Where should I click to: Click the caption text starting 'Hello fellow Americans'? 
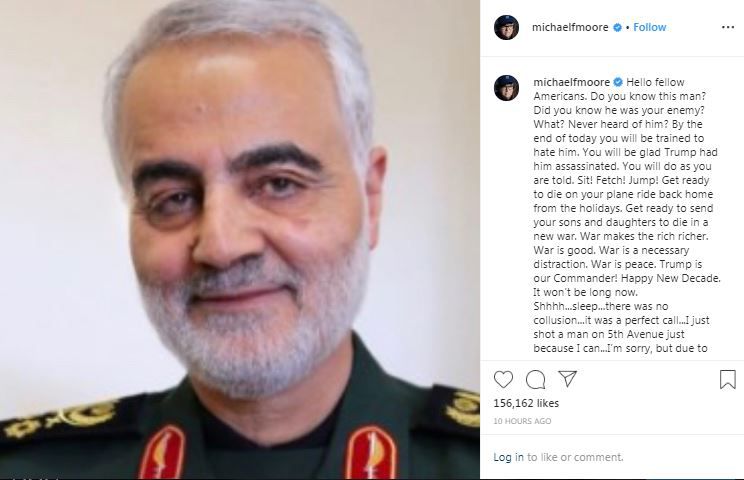(626, 215)
